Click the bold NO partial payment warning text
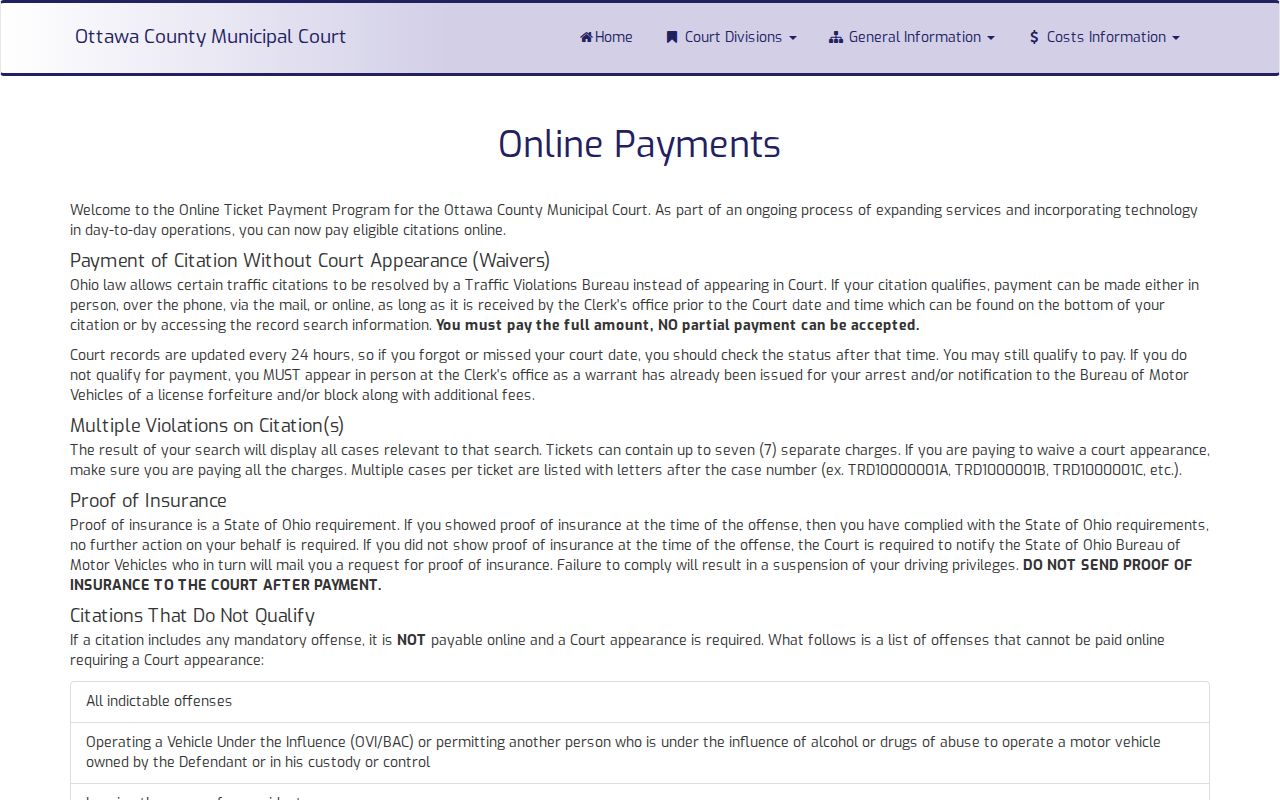 tap(678, 325)
